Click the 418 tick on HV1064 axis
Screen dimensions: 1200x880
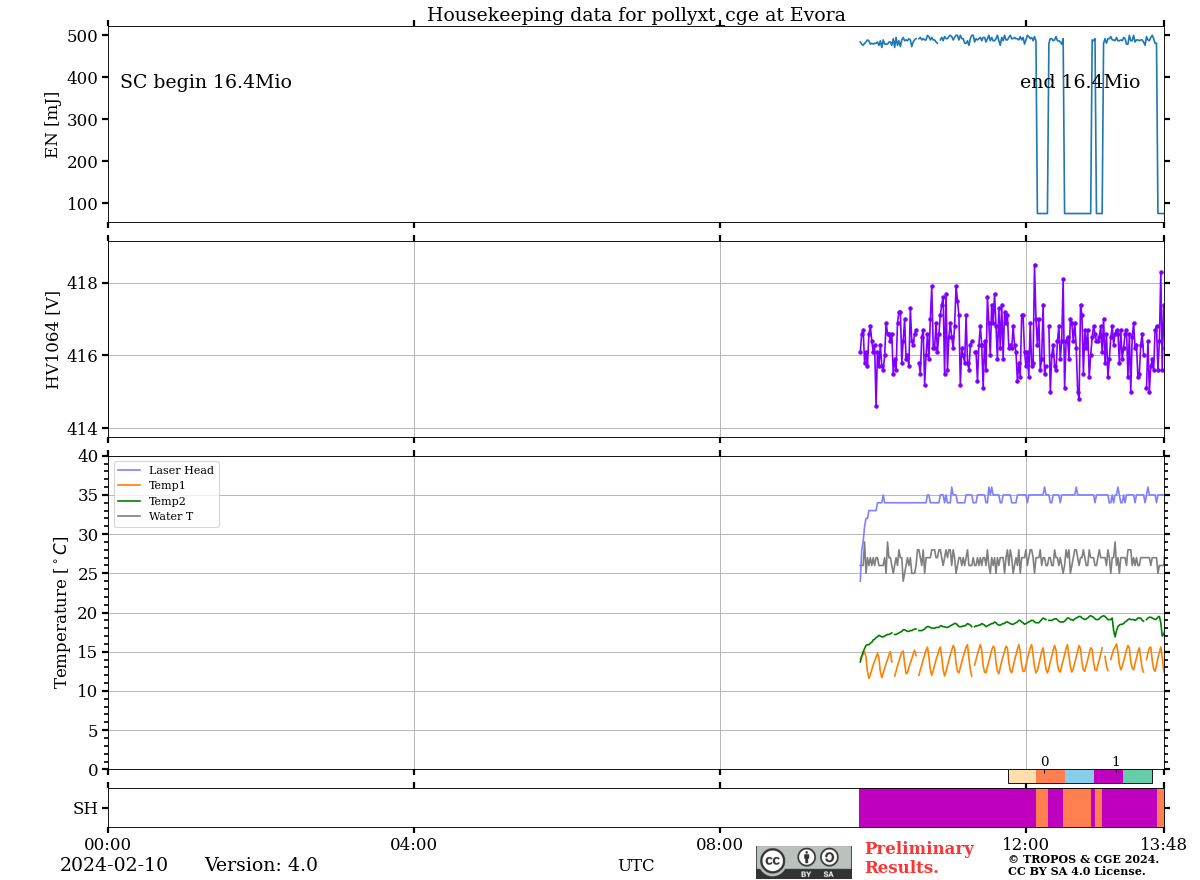[x=82, y=283]
